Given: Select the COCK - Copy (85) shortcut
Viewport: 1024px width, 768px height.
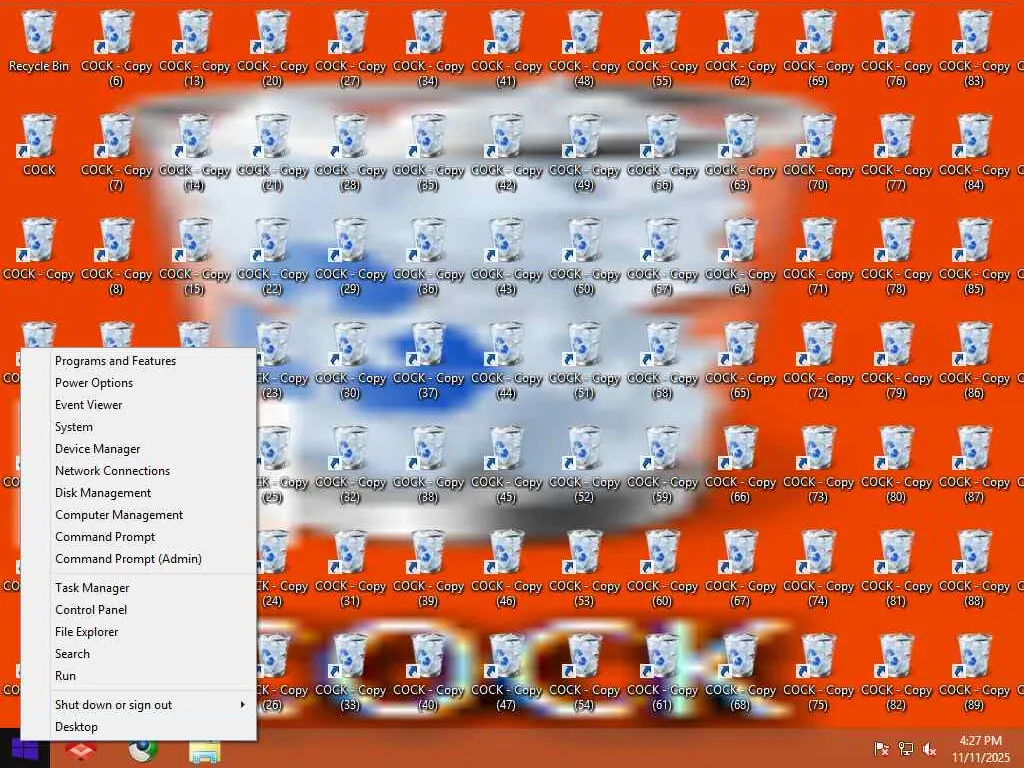Looking at the screenshot, I should pos(974,257).
